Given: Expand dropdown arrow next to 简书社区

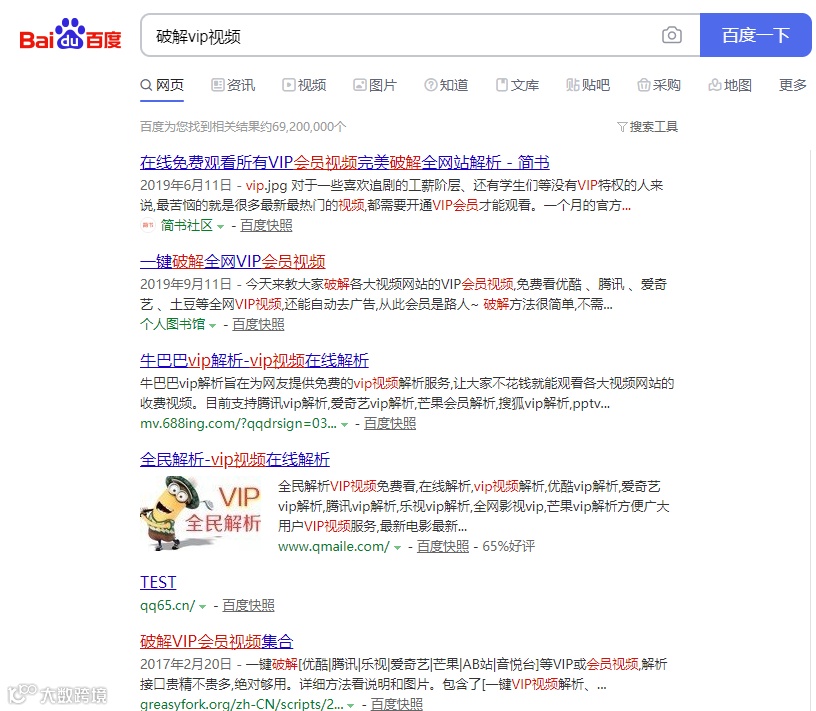Looking at the screenshot, I should pos(220,227).
